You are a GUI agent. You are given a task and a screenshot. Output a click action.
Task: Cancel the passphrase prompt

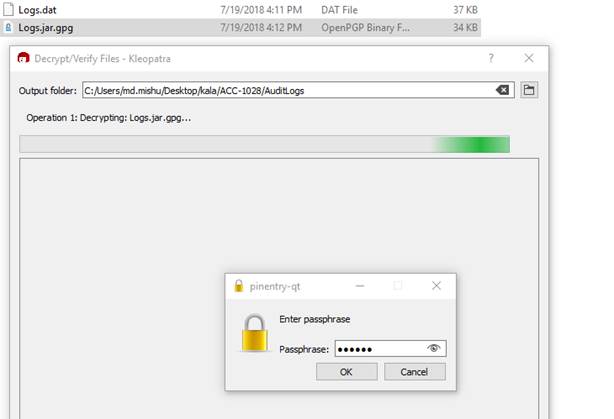point(415,372)
